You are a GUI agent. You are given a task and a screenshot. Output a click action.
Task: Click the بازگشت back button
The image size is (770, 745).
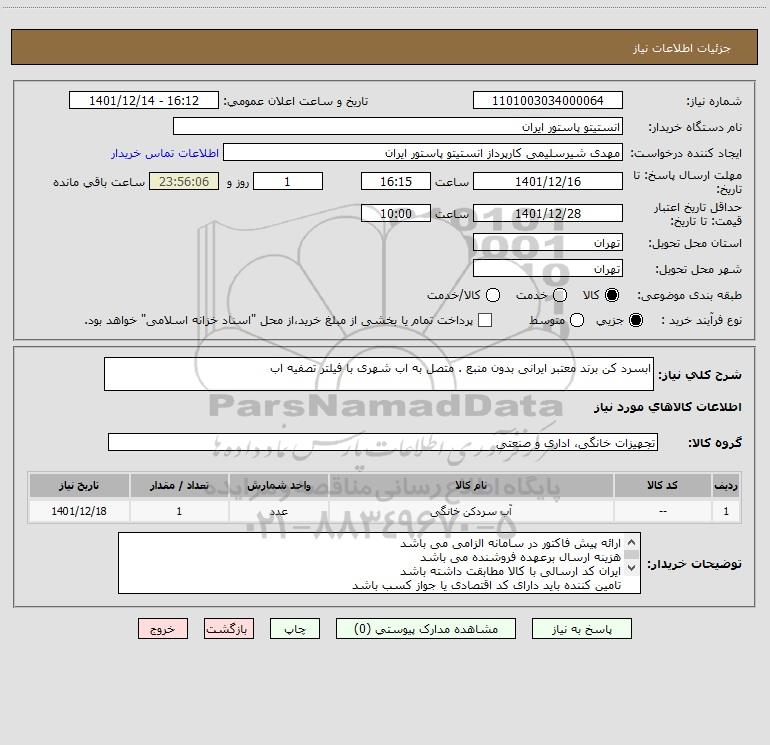[x=229, y=629]
